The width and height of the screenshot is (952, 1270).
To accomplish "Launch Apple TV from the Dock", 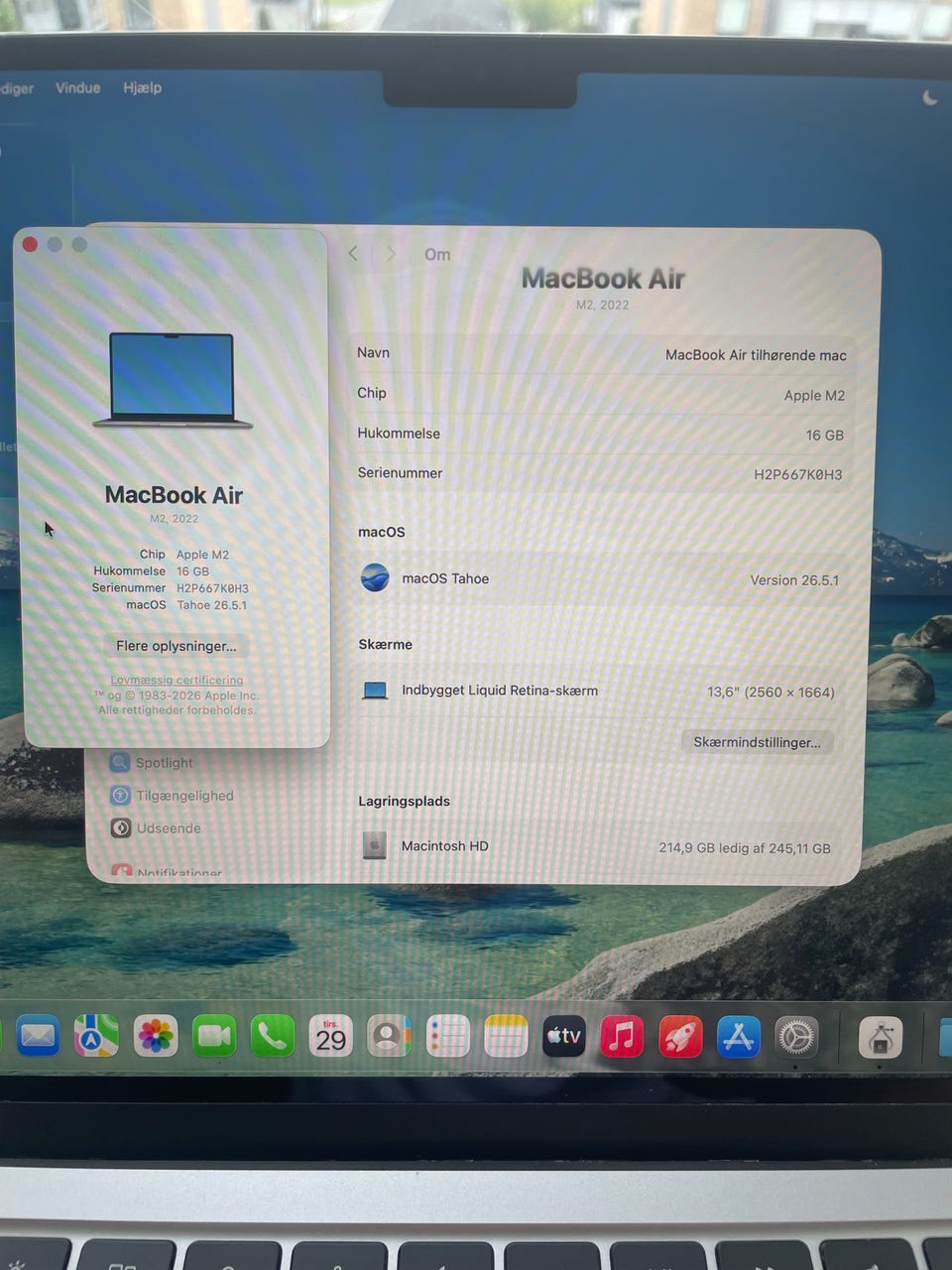I will (563, 1037).
